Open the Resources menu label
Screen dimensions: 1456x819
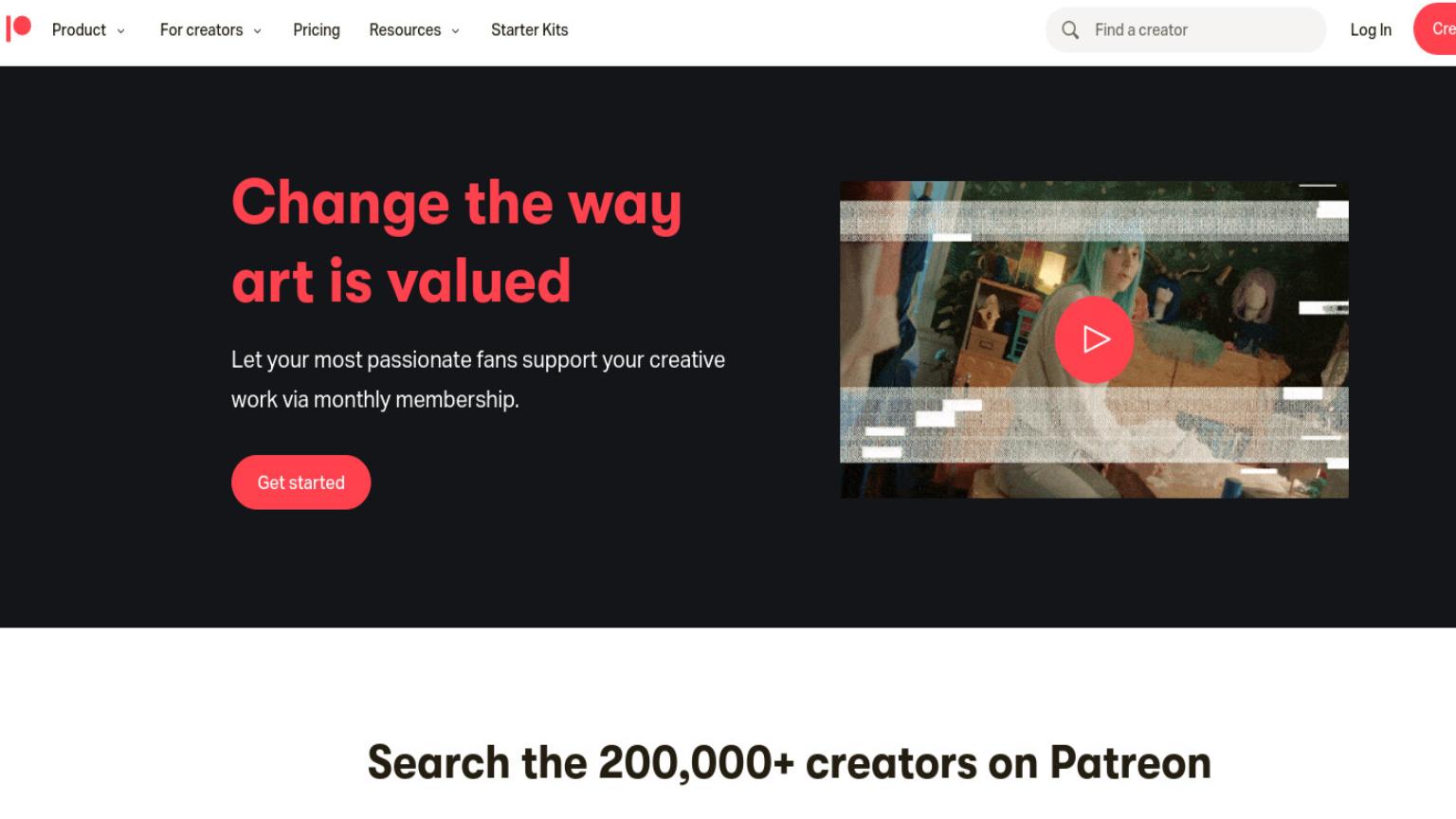(x=405, y=30)
